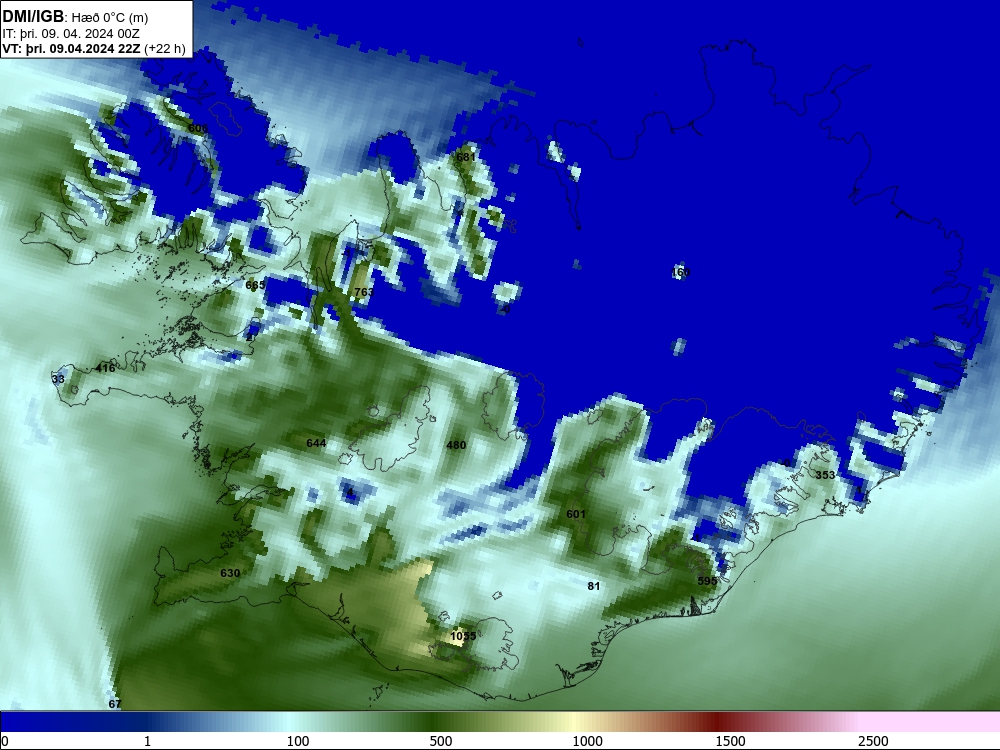Click the map value label 681
The width and height of the screenshot is (1000, 750).
point(466,157)
